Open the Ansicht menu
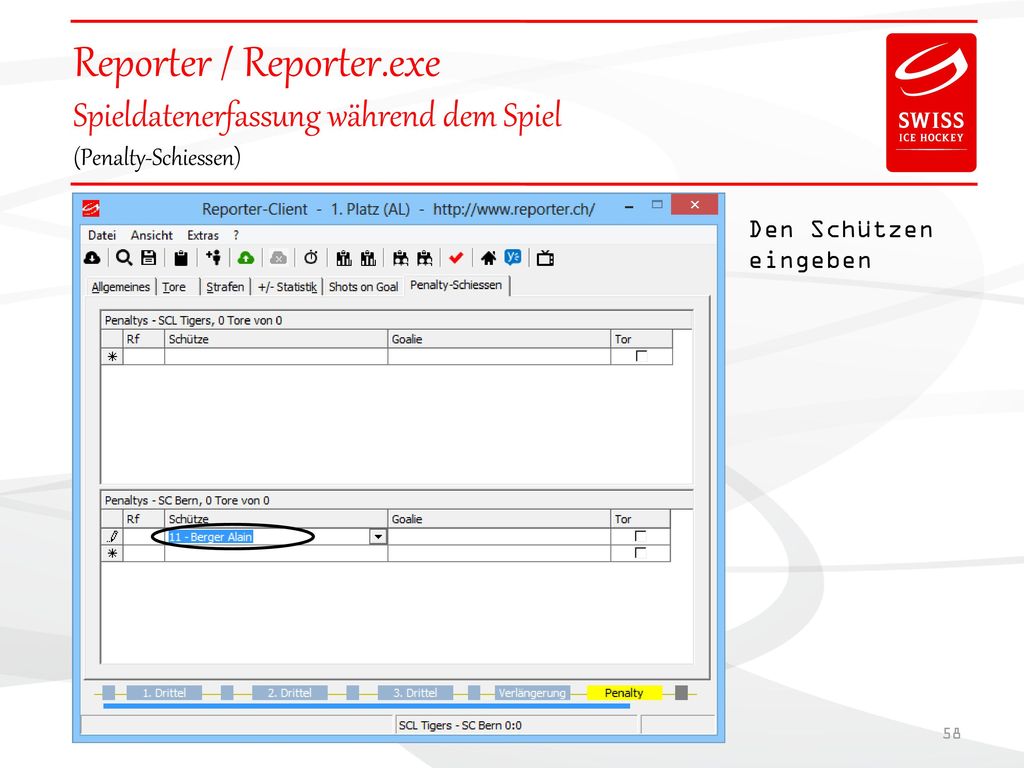Screen dimensions: 1024x768 click(152, 235)
